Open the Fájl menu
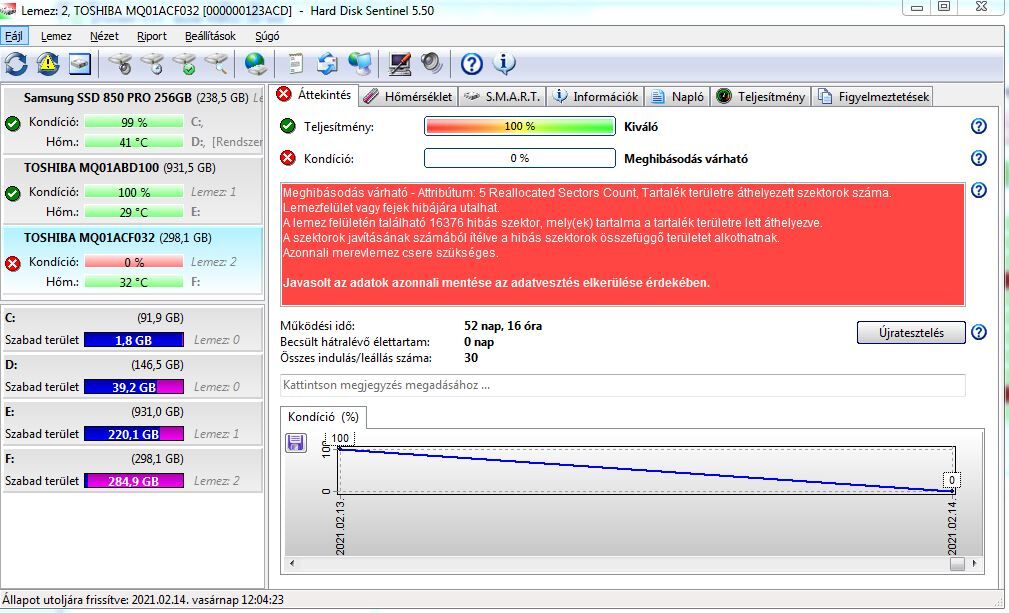Screen dimensions: 1009x613 tap(14, 36)
